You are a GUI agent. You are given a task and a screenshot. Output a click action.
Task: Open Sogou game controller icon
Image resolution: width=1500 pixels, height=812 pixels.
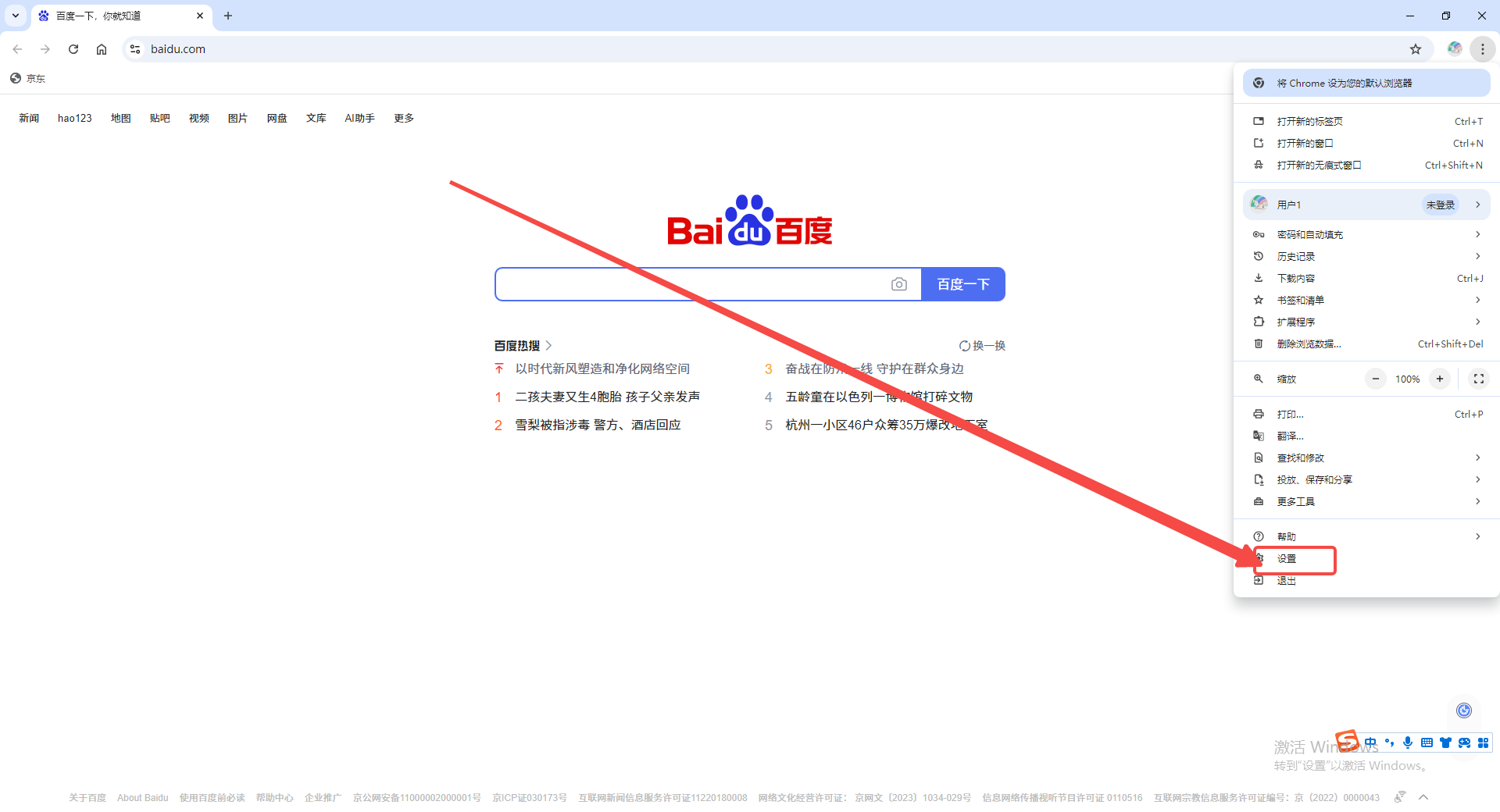pos(1464,743)
